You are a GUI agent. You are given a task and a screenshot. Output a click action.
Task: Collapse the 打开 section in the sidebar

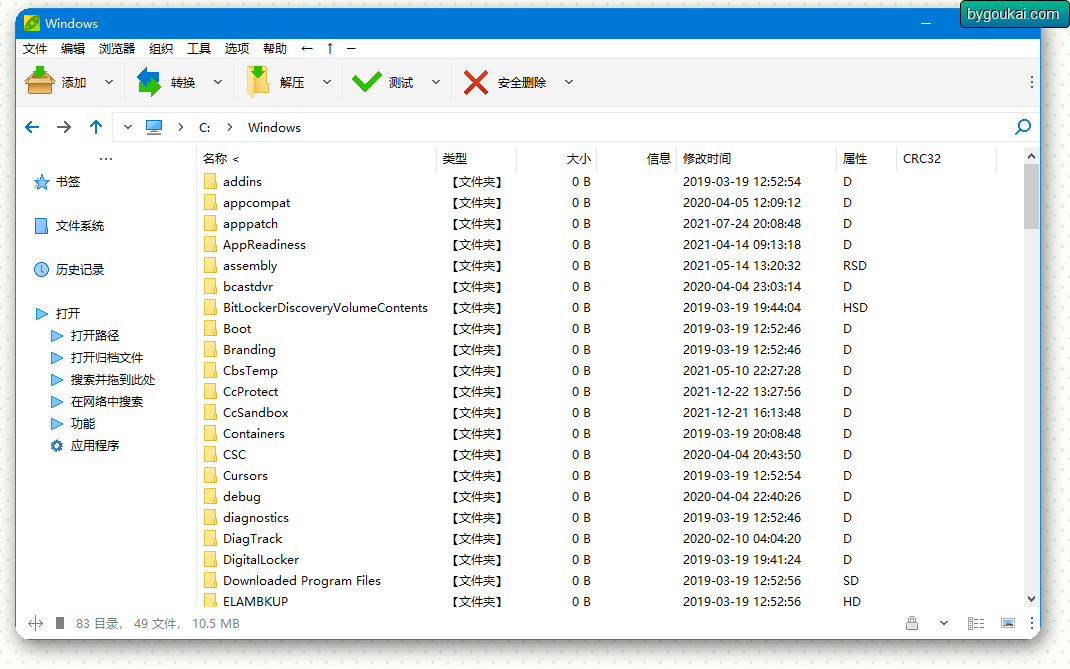click(41, 314)
